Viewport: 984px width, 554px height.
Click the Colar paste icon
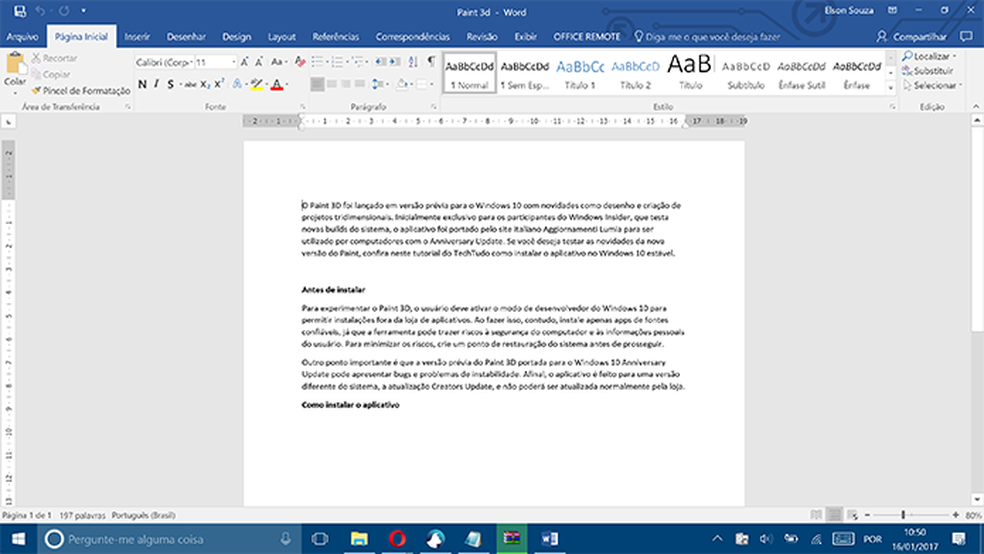click(15, 63)
